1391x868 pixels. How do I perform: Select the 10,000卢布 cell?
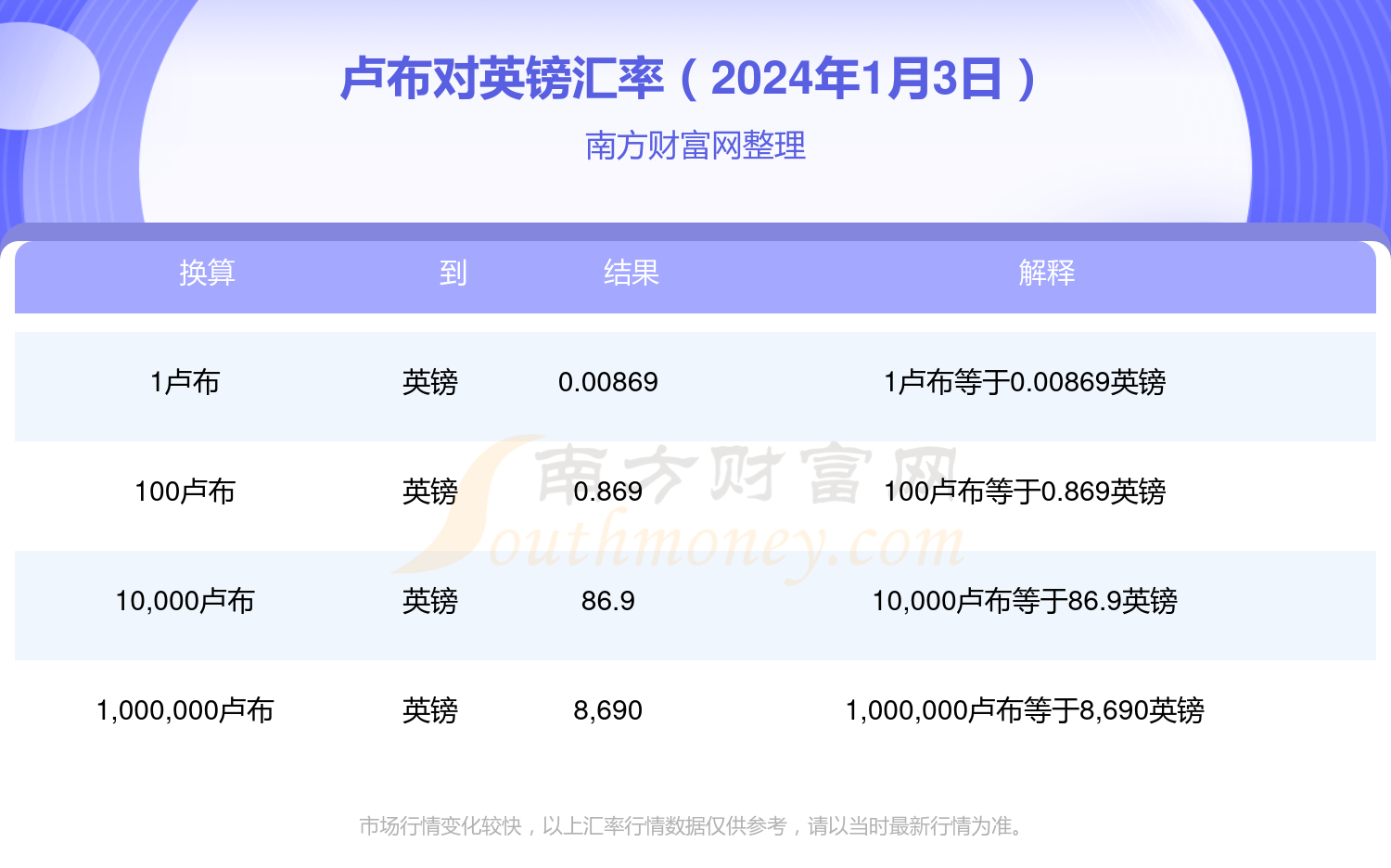tap(185, 601)
